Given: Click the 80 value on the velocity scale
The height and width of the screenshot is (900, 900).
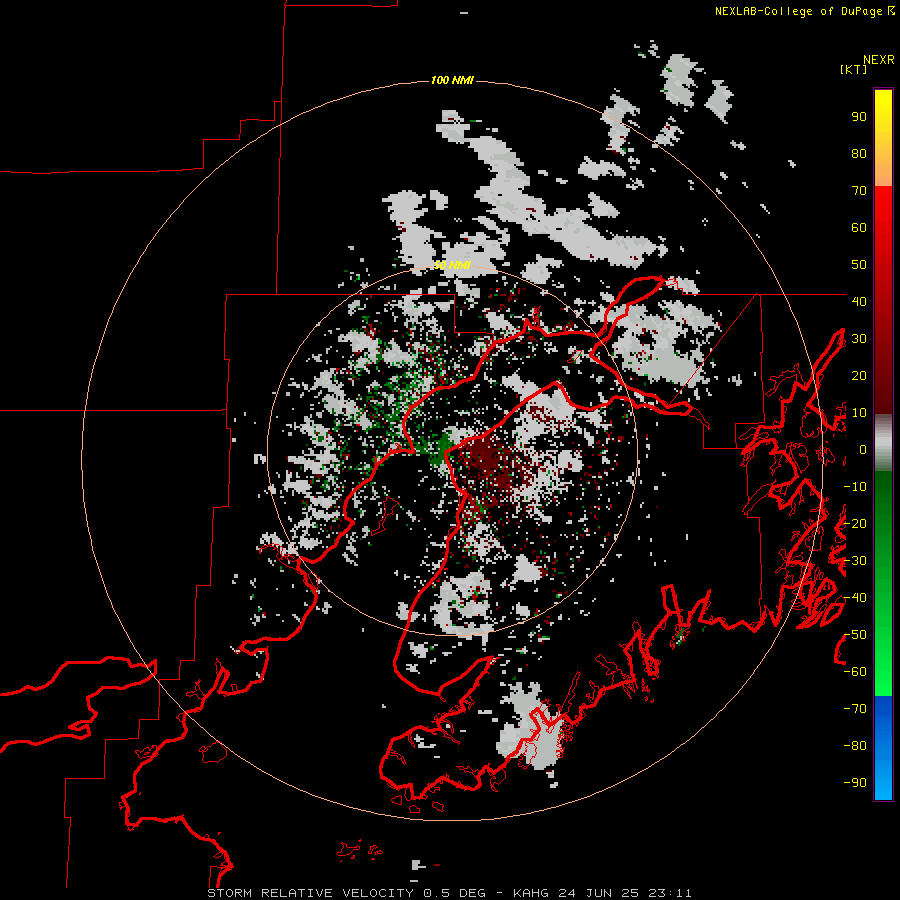Looking at the screenshot, I should pyautogui.click(x=859, y=154).
